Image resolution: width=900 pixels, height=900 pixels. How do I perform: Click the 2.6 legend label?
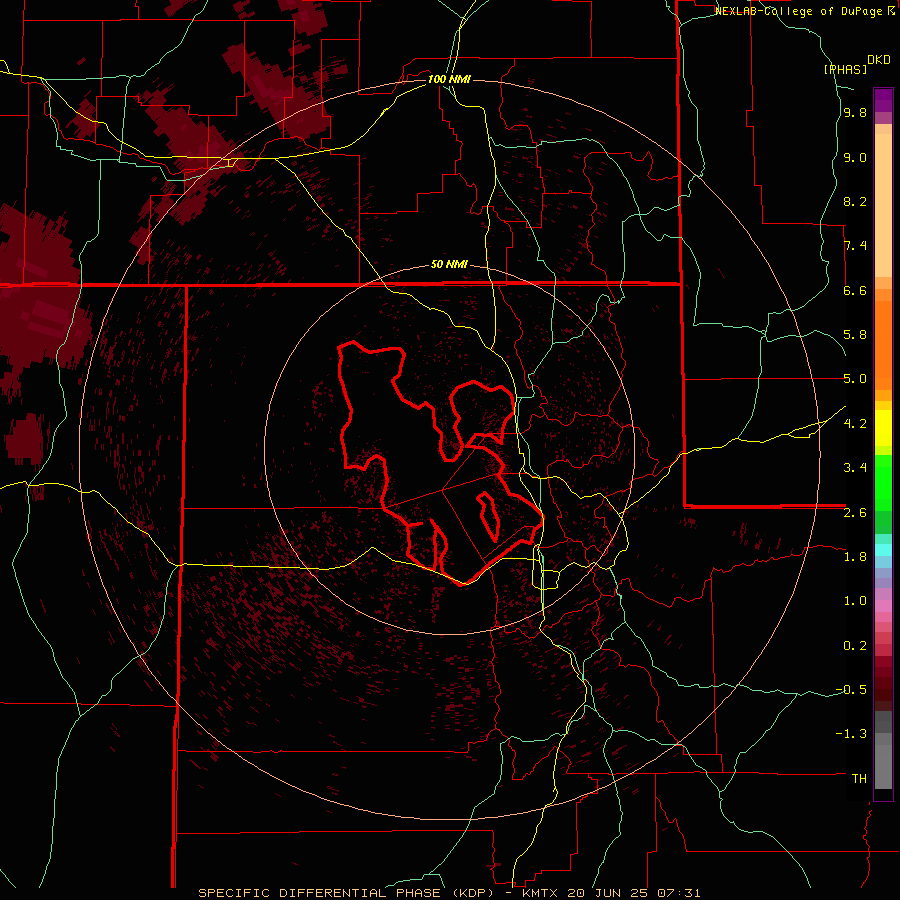[855, 513]
